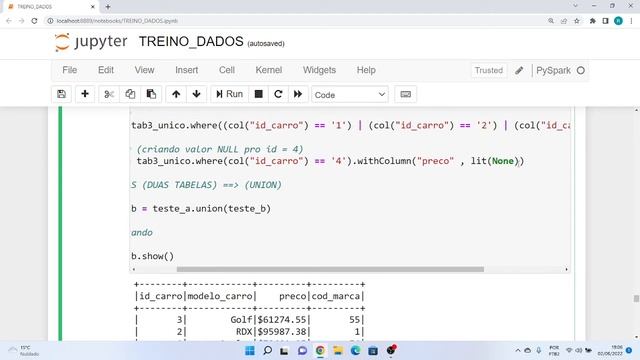640x360 pixels.
Task: Show hidden system tray icons chevron
Action: 518,351
